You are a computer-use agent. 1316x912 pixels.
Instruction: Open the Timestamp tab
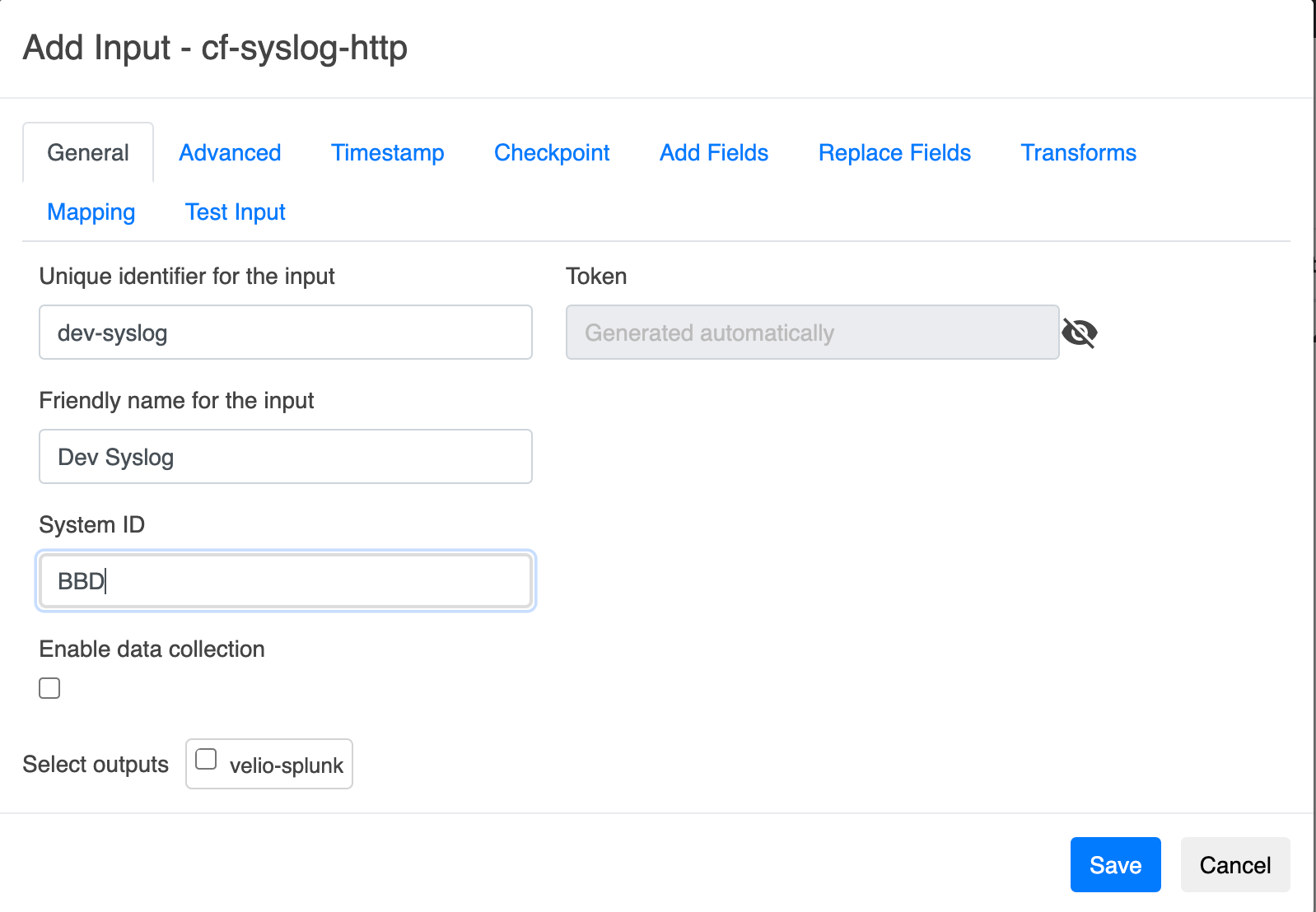coord(387,153)
